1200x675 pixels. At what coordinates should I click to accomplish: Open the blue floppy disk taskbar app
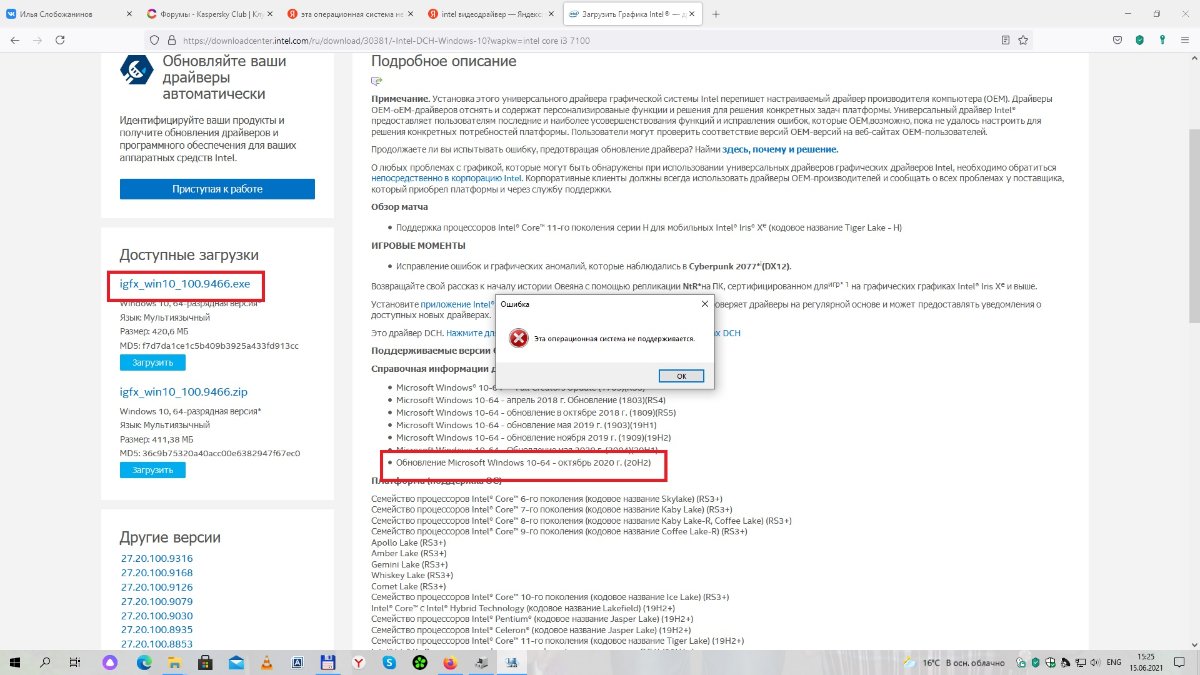click(327, 661)
